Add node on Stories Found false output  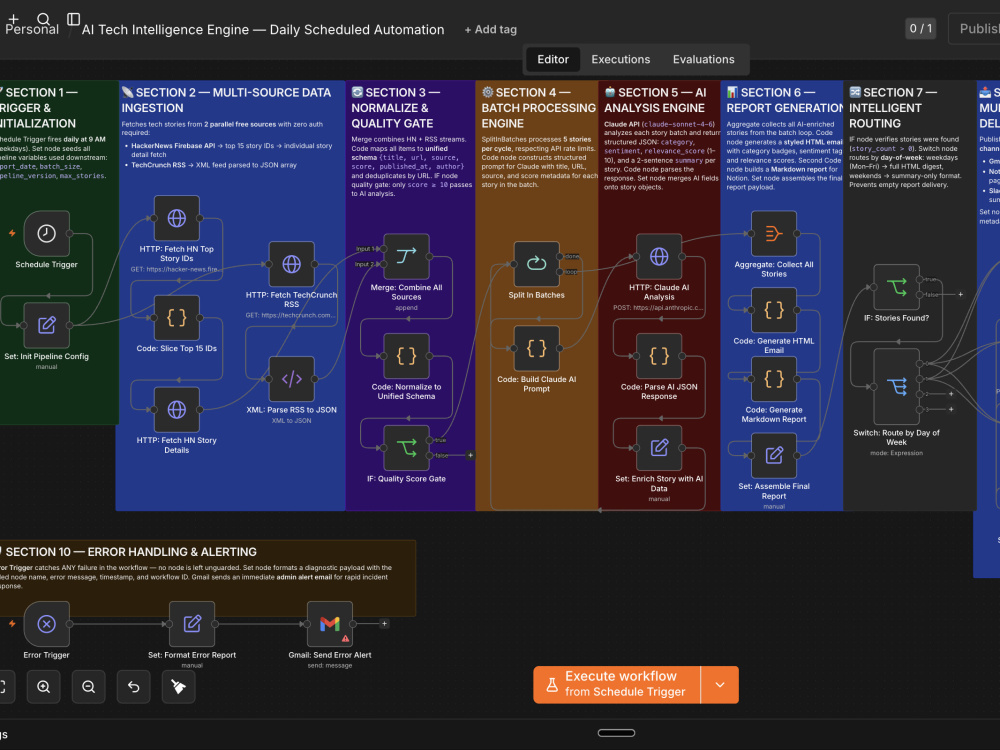point(960,295)
